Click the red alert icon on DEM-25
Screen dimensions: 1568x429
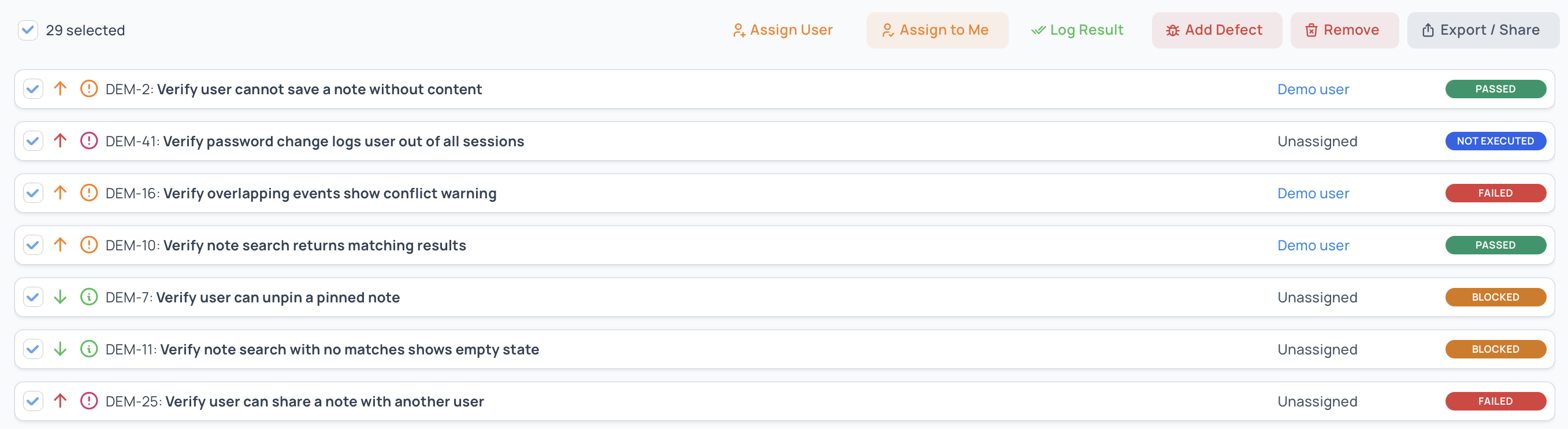(x=89, y=401)
